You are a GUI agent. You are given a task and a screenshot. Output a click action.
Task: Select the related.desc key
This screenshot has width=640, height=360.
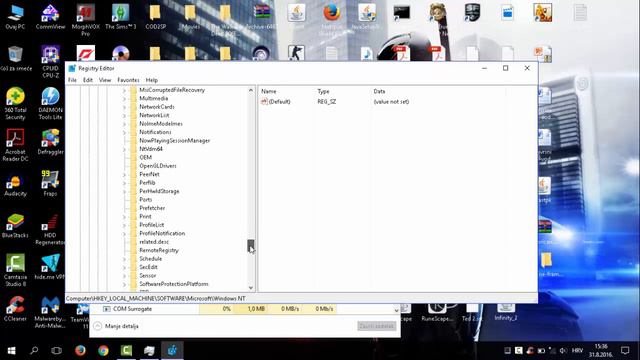[154, 242]
